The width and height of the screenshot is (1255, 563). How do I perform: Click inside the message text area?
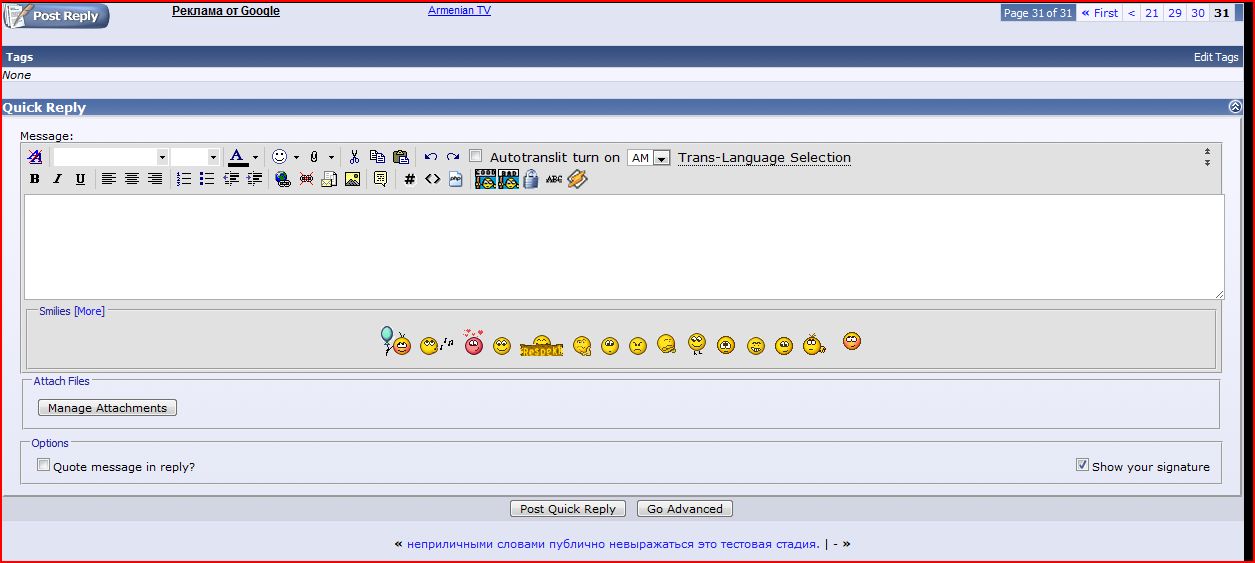coord(624,246)
